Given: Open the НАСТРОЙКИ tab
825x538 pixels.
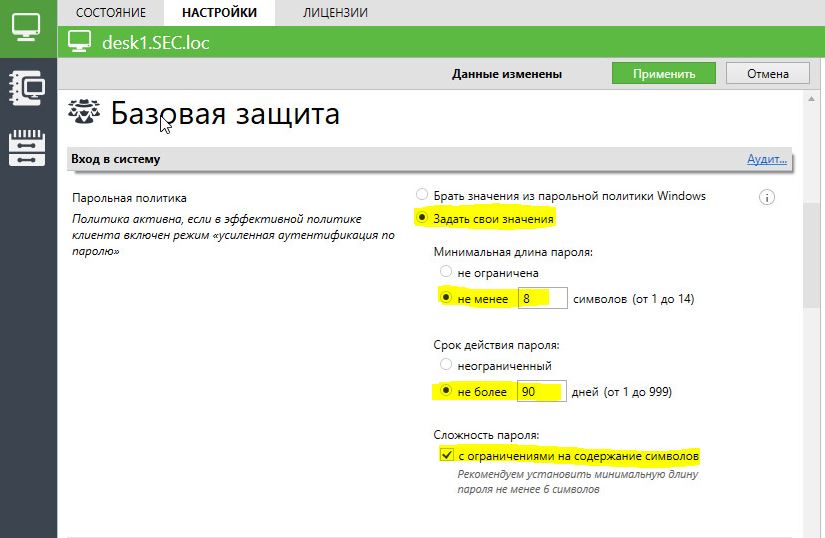Looking at the screenshot, I should [x=219, y=13].
